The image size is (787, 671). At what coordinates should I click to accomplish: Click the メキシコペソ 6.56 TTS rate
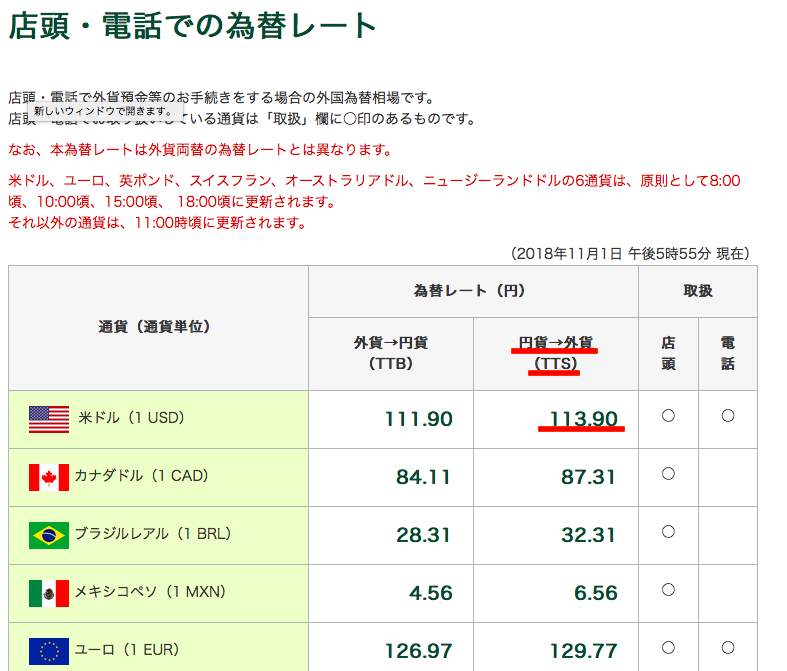(x=595, y=593)
